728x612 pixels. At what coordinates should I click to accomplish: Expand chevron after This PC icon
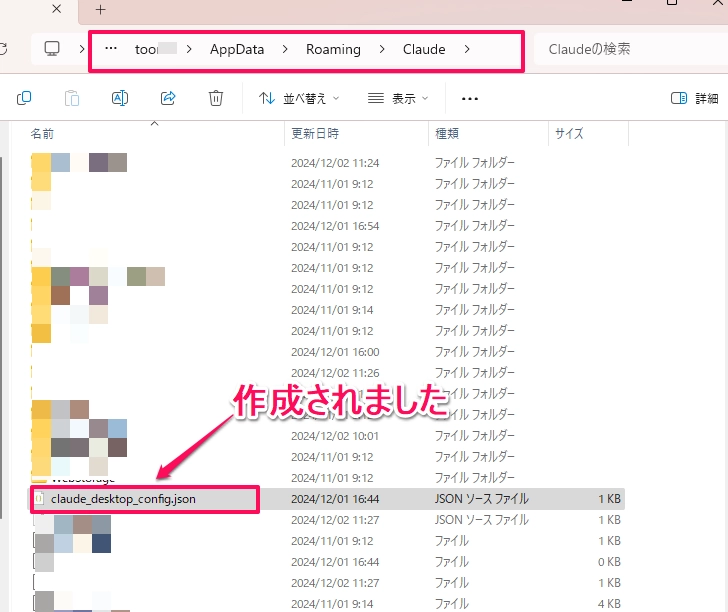(82, 49)
